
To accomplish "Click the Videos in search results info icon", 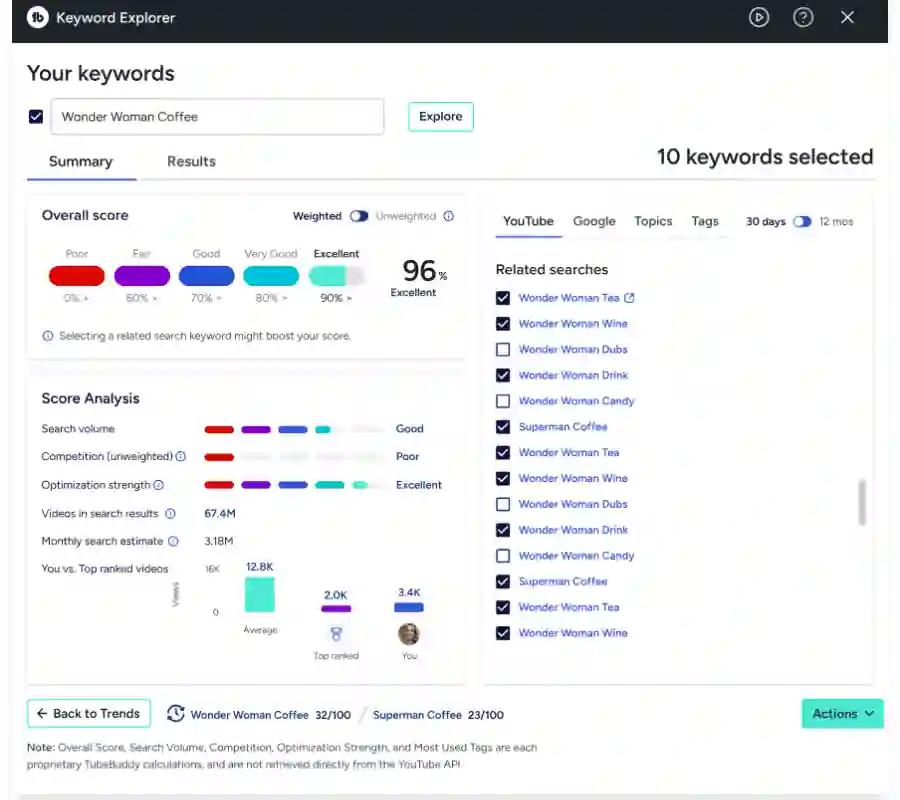I will (170, 514).
